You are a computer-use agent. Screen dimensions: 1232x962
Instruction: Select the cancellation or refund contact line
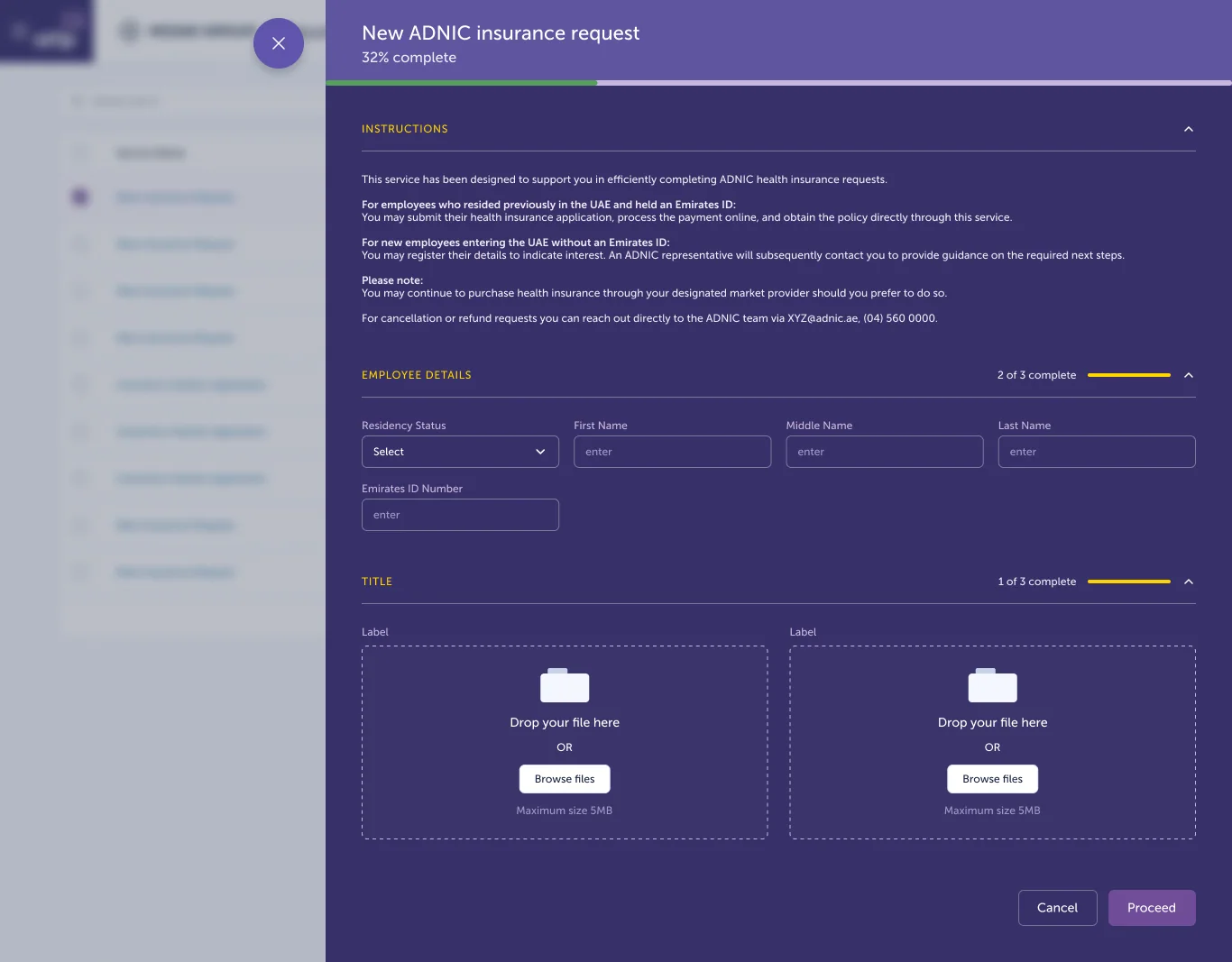click(649, 318)
